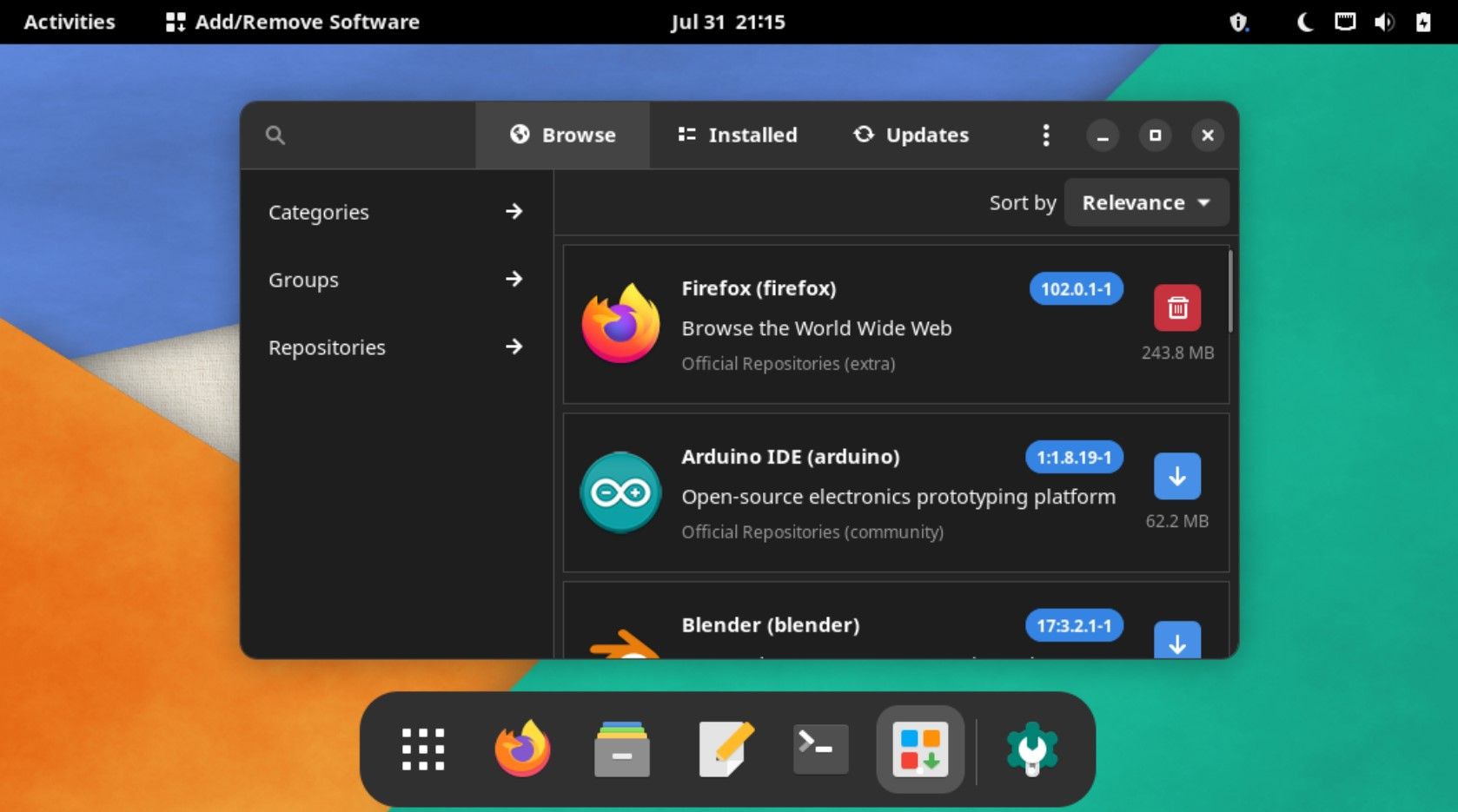The width and height of the screenshot is (1458, 812).
Task: Open the Relevance sort dropdown
Action: 1146,202
